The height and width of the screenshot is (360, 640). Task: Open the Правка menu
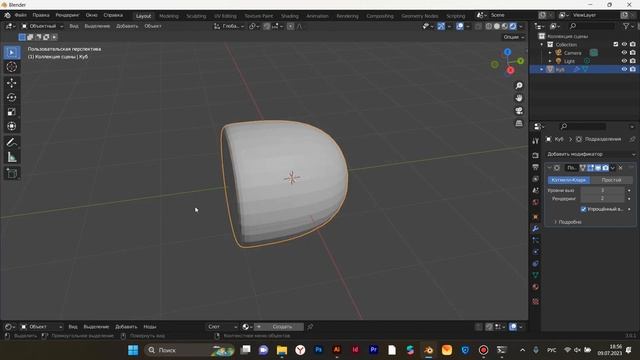point(41,15)
